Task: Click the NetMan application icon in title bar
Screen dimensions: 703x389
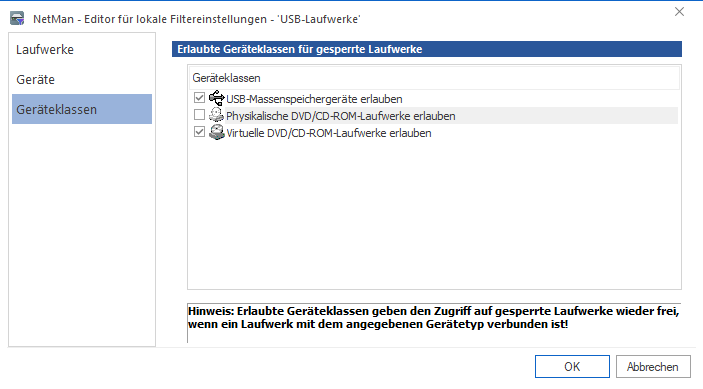Action: (x=17, y=19)
